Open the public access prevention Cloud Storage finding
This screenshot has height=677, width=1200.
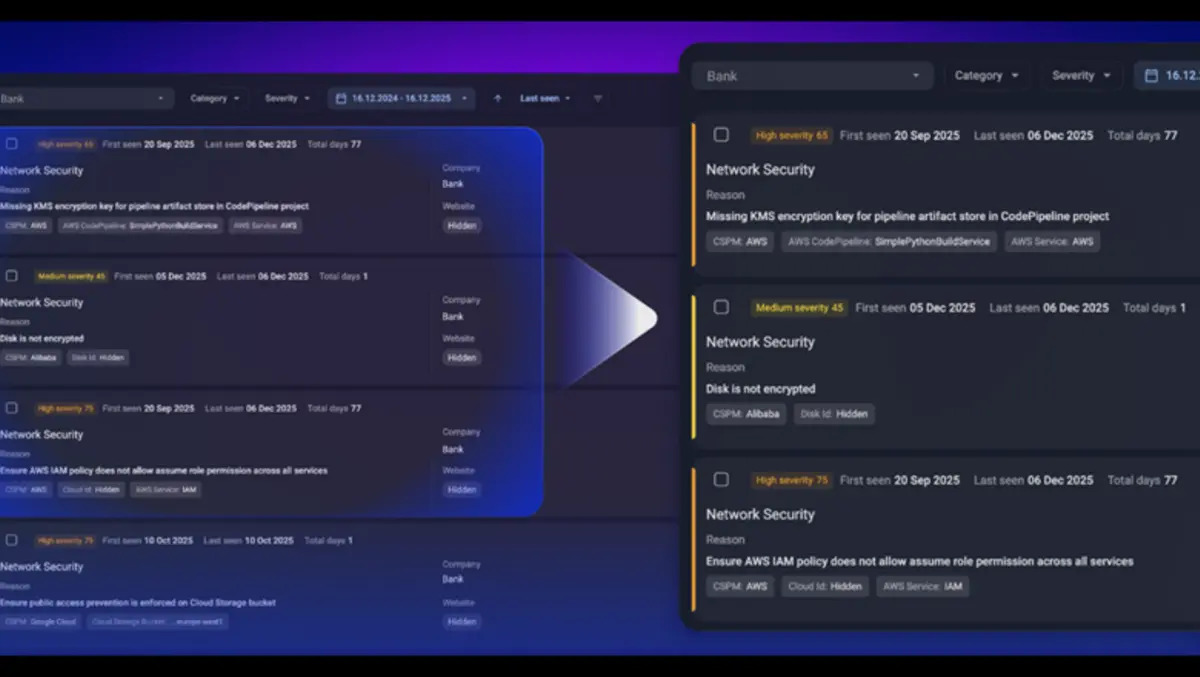(138, 603)
